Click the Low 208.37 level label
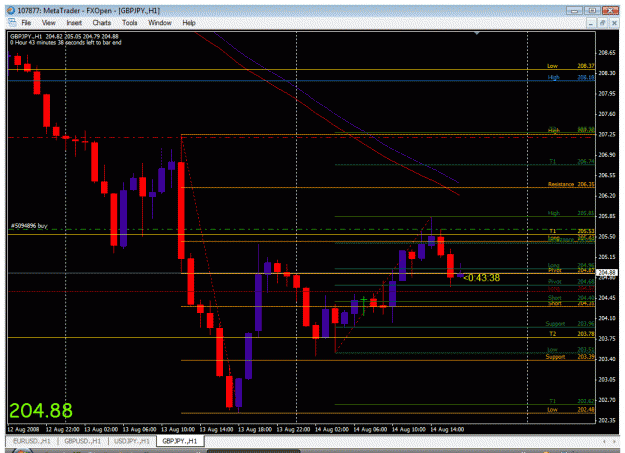The width and height of the screenshot is (625, 453). 571,66
